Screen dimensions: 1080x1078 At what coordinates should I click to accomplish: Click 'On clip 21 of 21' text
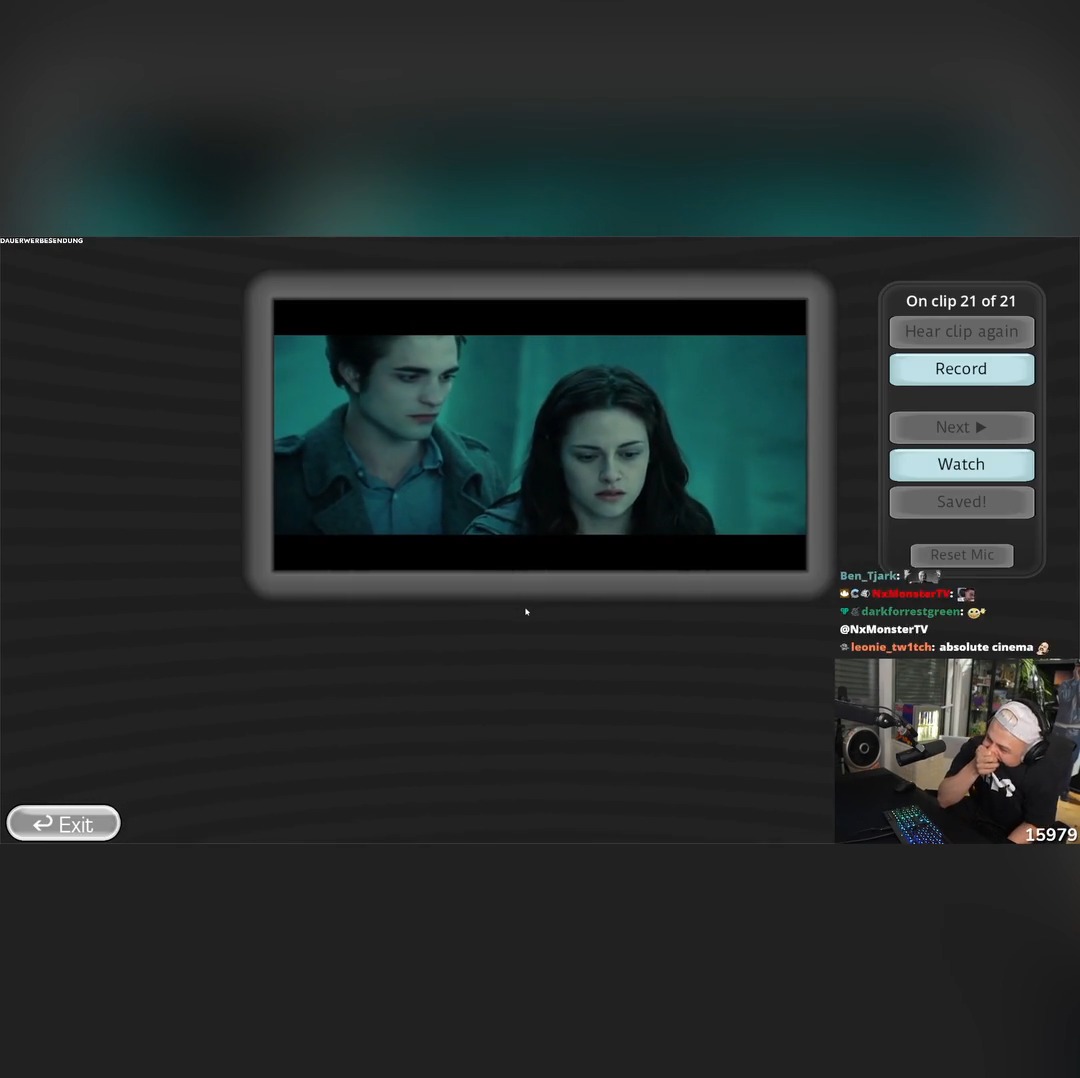(961, 301)
